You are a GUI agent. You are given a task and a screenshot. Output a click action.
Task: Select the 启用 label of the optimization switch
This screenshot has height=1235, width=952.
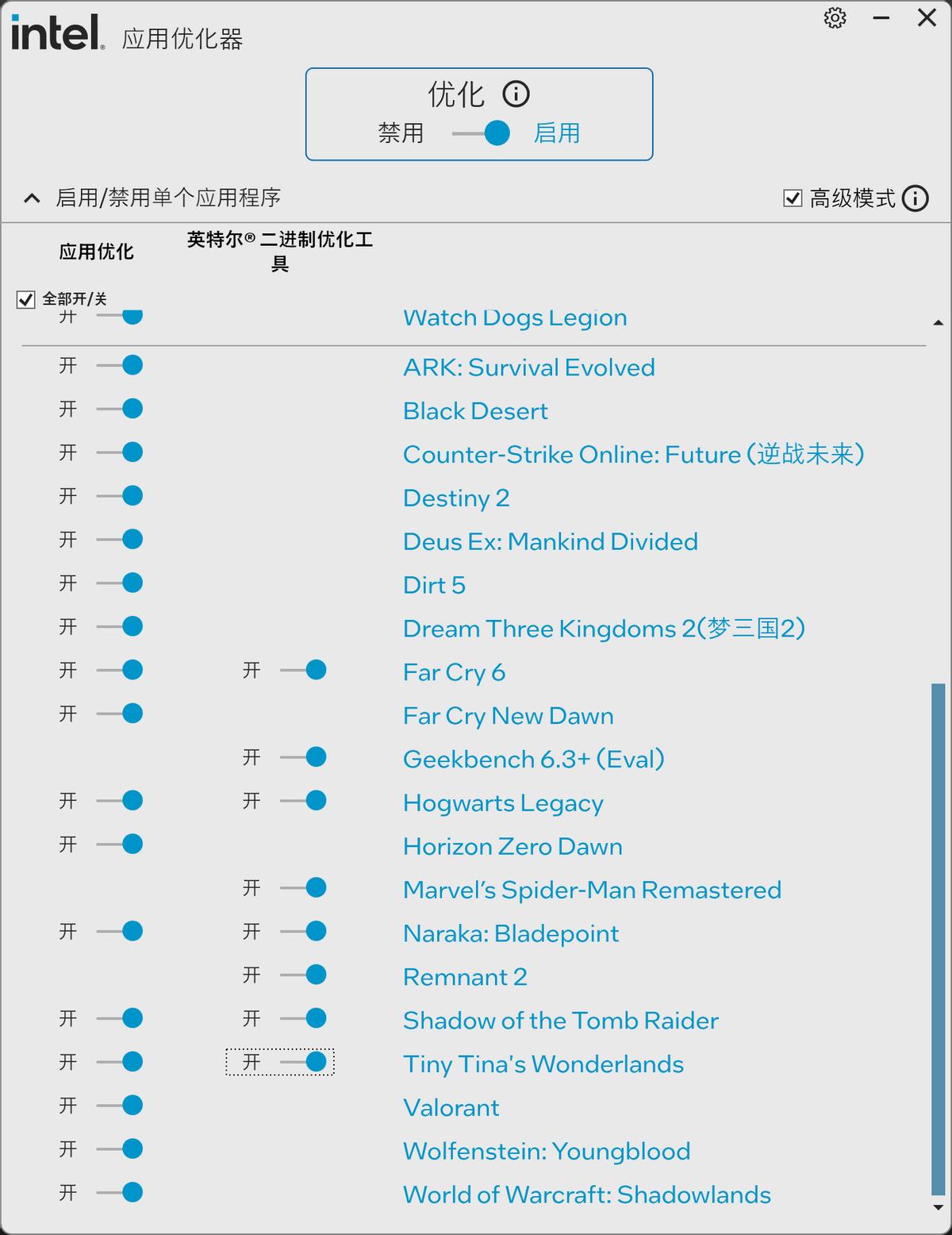556,133
